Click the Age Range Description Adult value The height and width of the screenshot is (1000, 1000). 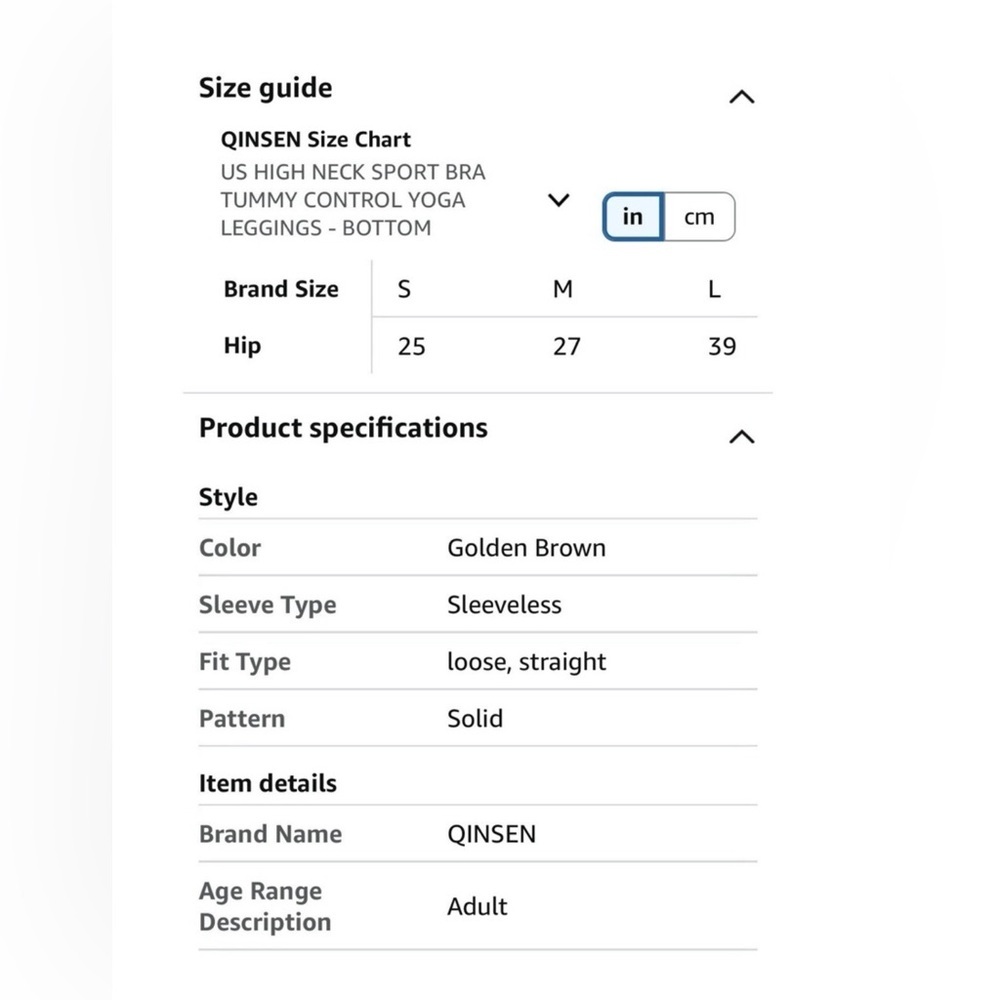click(477, 906)
